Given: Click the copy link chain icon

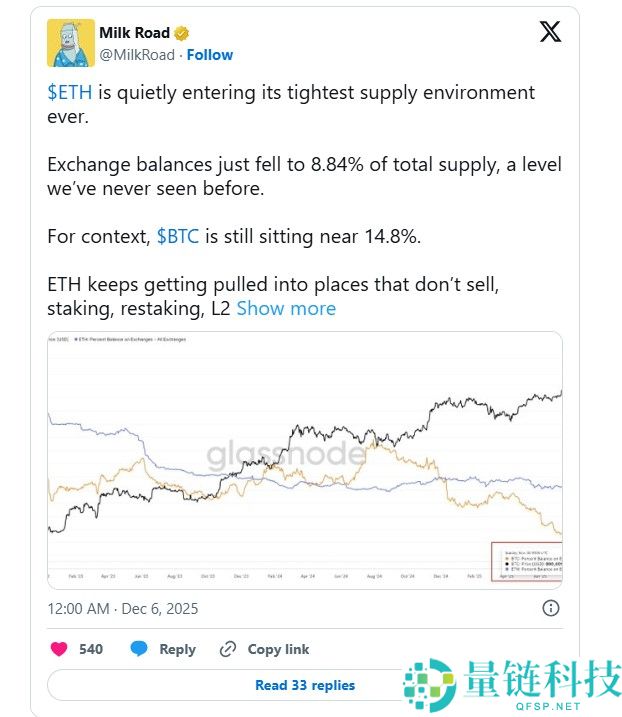Looking at the screenshot, I should point(228,649).
